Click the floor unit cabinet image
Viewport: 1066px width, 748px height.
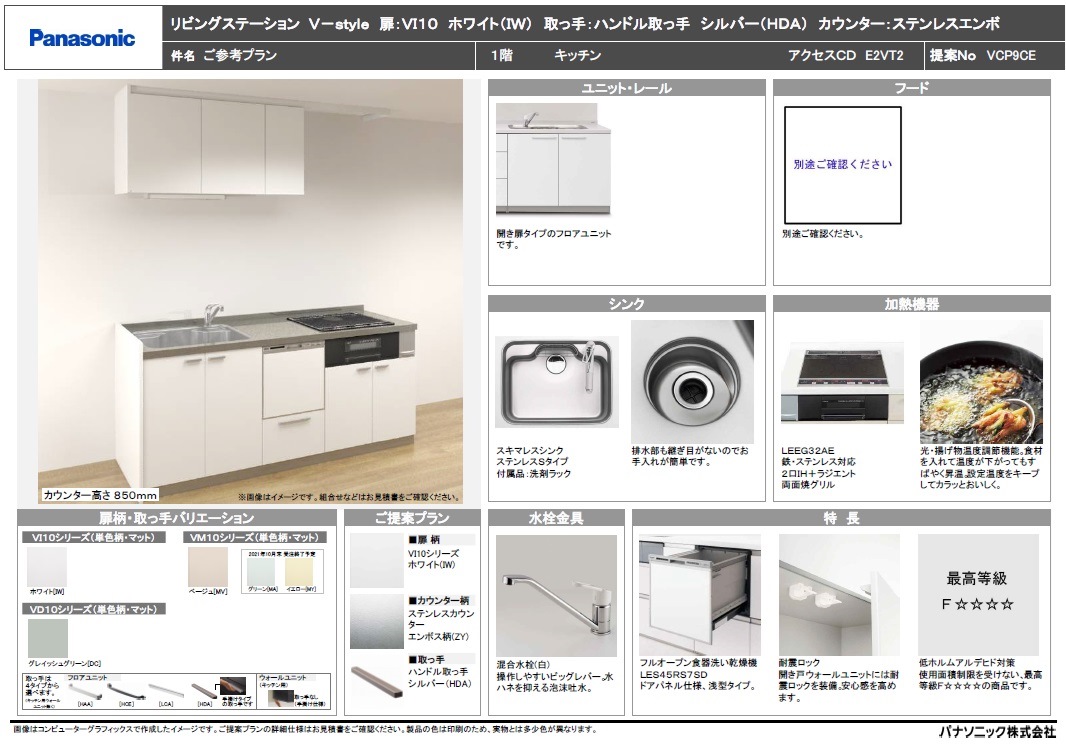tap(553, 161)
